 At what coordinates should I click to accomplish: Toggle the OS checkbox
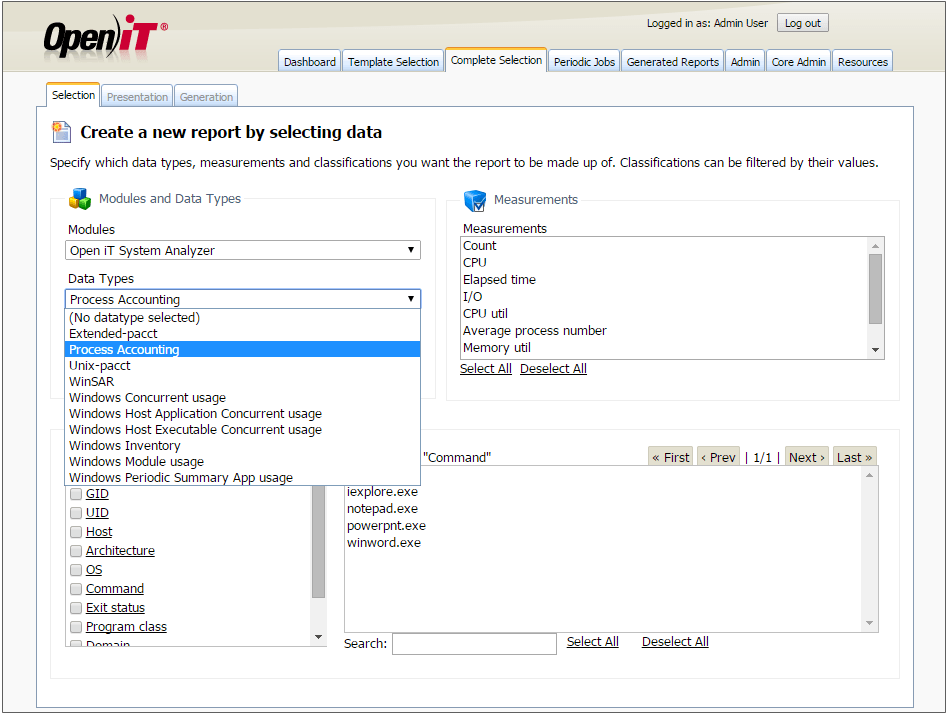[x=76, y=569]
